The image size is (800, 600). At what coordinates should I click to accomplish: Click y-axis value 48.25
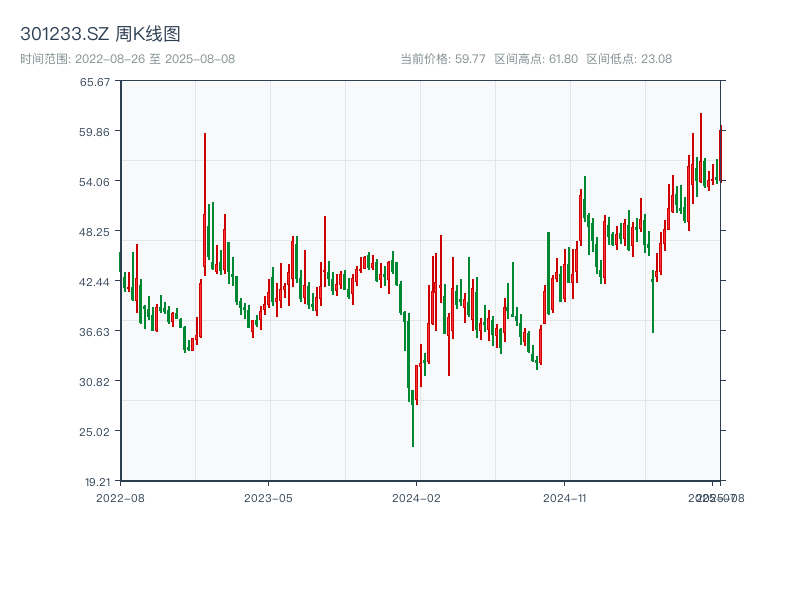[x=94, y=232]
